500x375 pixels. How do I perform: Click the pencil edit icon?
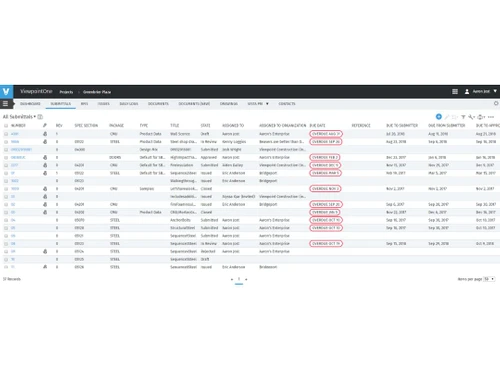[x=447, y=117]
